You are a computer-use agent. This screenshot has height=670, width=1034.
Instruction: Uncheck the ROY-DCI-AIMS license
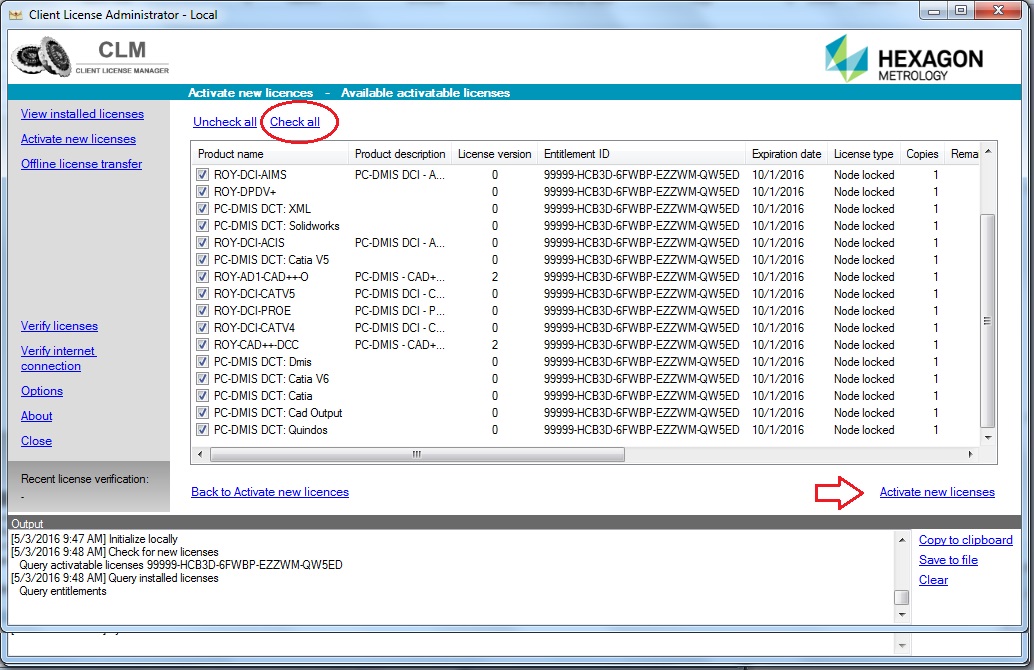(x=203, y=175)
